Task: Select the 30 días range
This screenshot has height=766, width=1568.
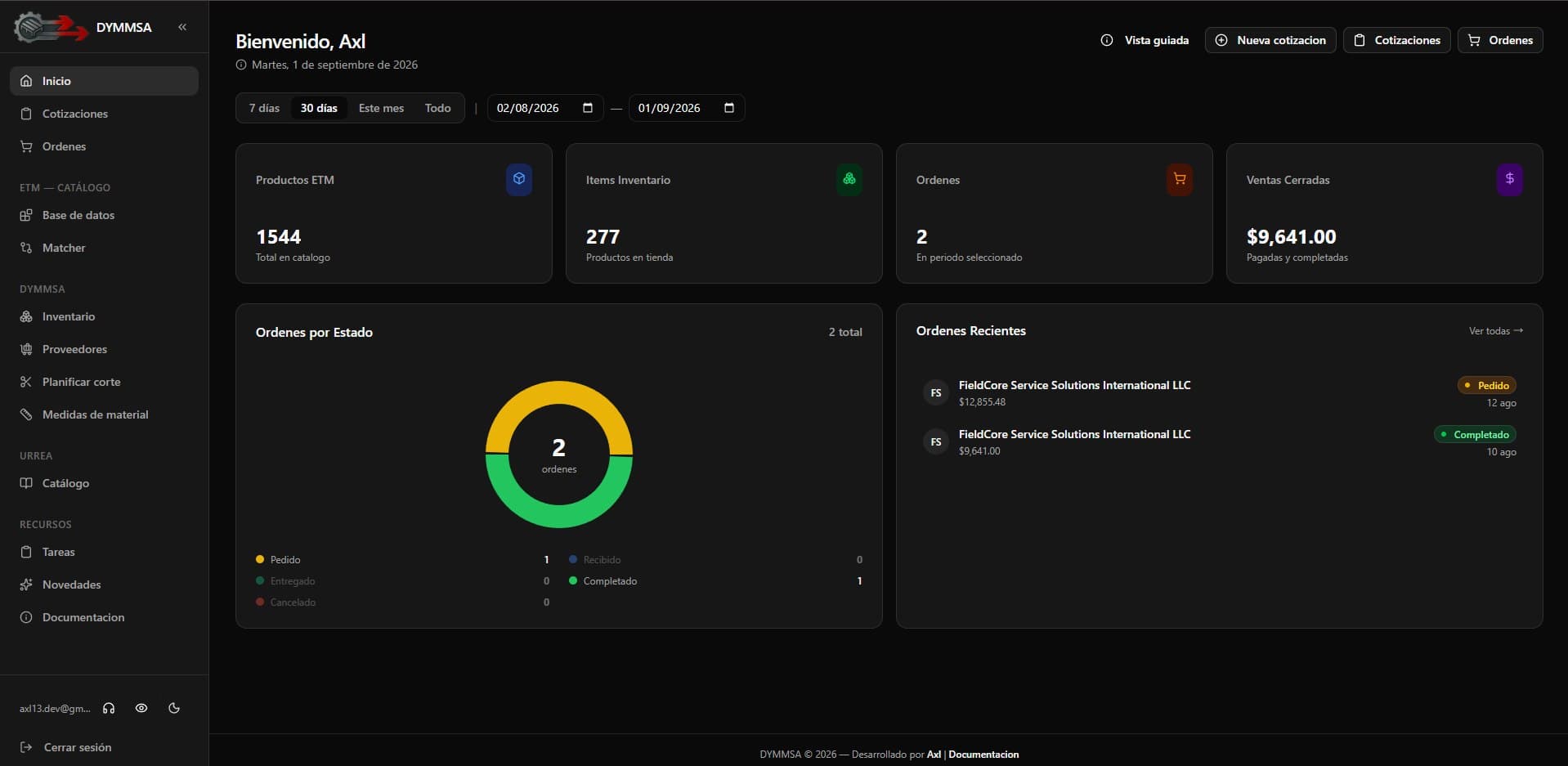Action: coord(319,108)
